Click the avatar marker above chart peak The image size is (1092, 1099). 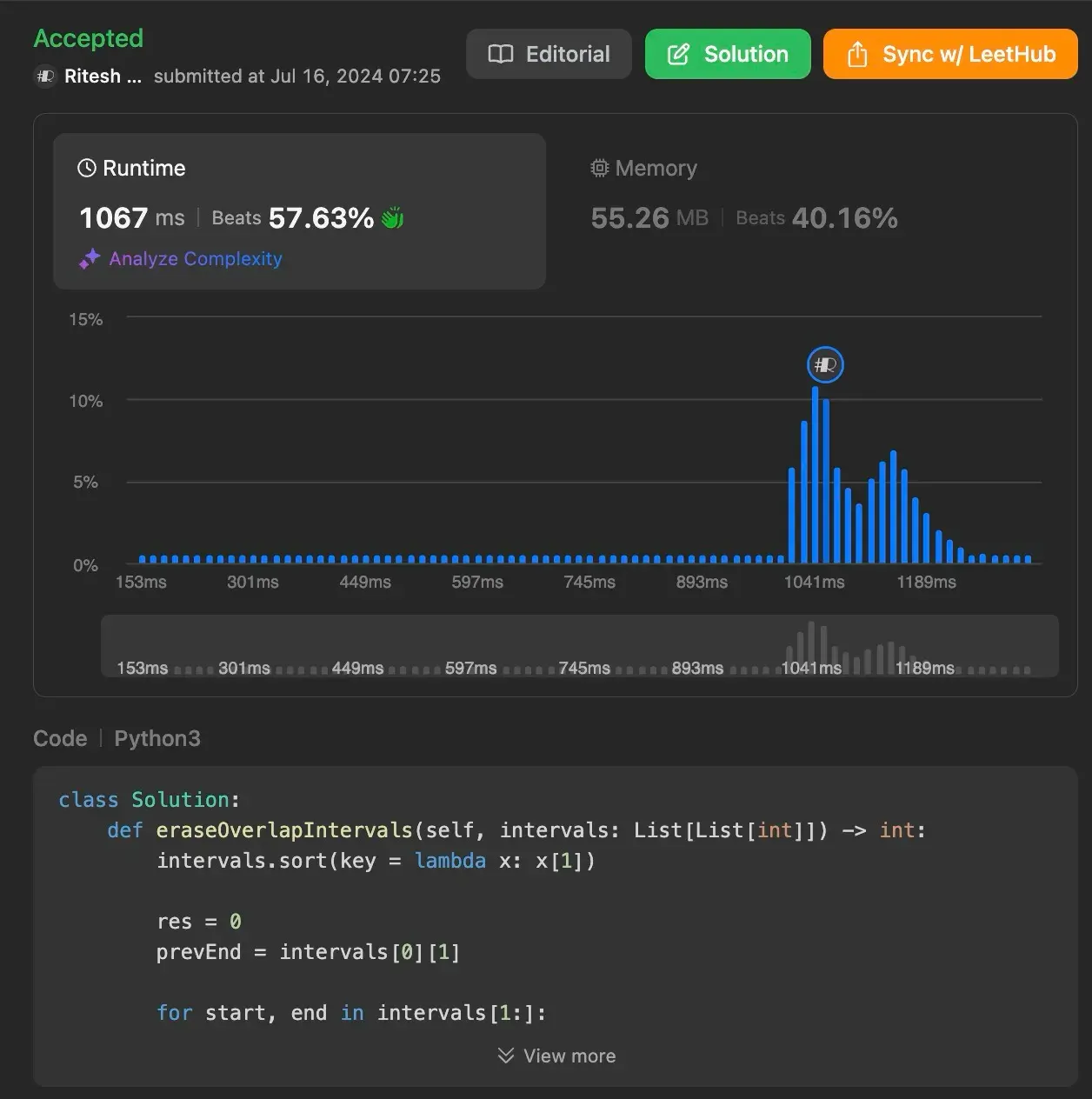[825, 364]
